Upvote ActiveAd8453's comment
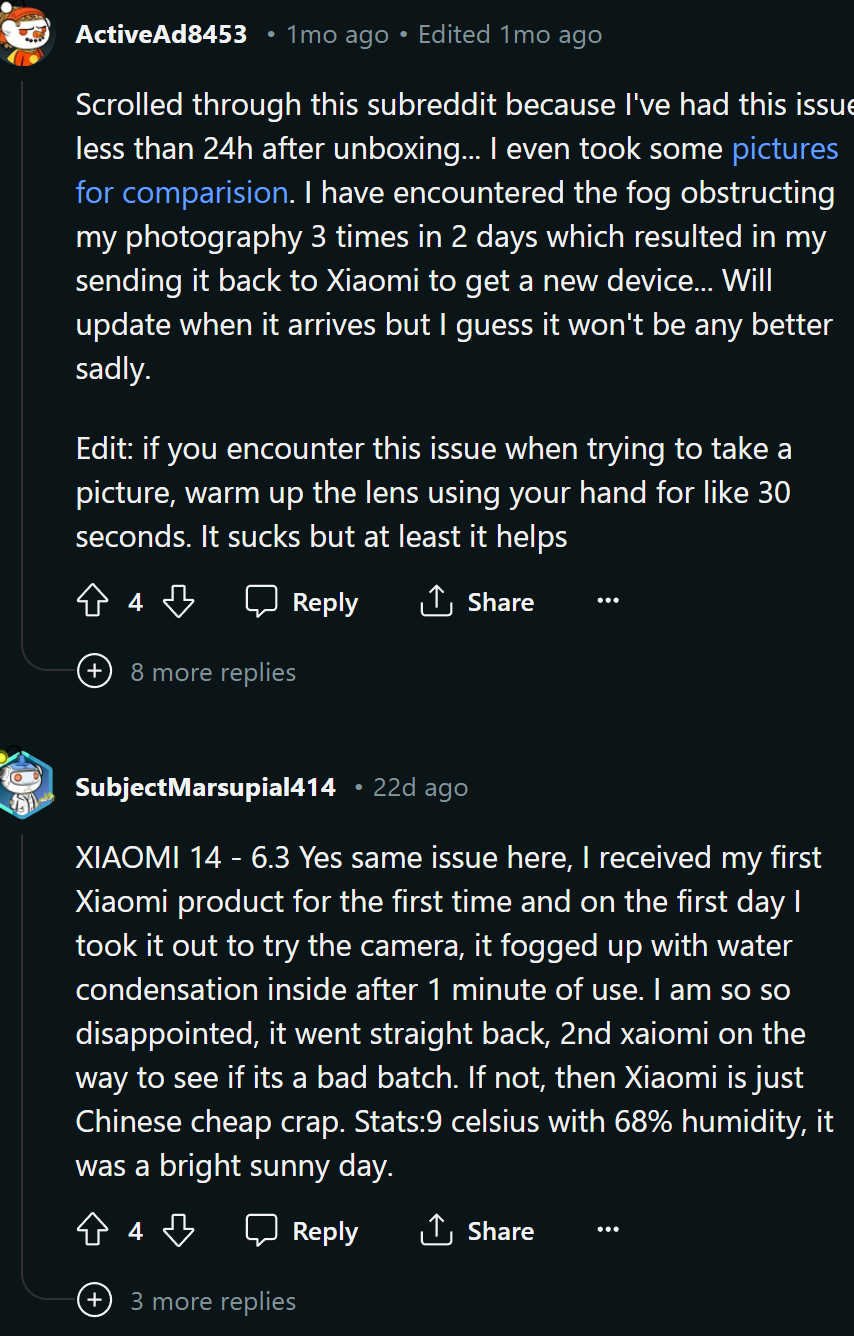854x1336 pixels. coord(93,602)
